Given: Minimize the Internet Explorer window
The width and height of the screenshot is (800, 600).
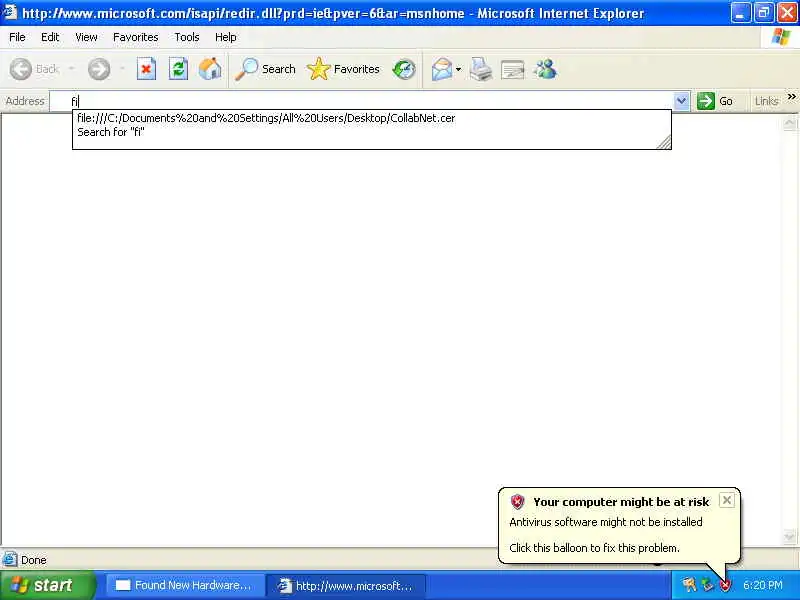Looking at the screenshot, I should pos(741,13).
